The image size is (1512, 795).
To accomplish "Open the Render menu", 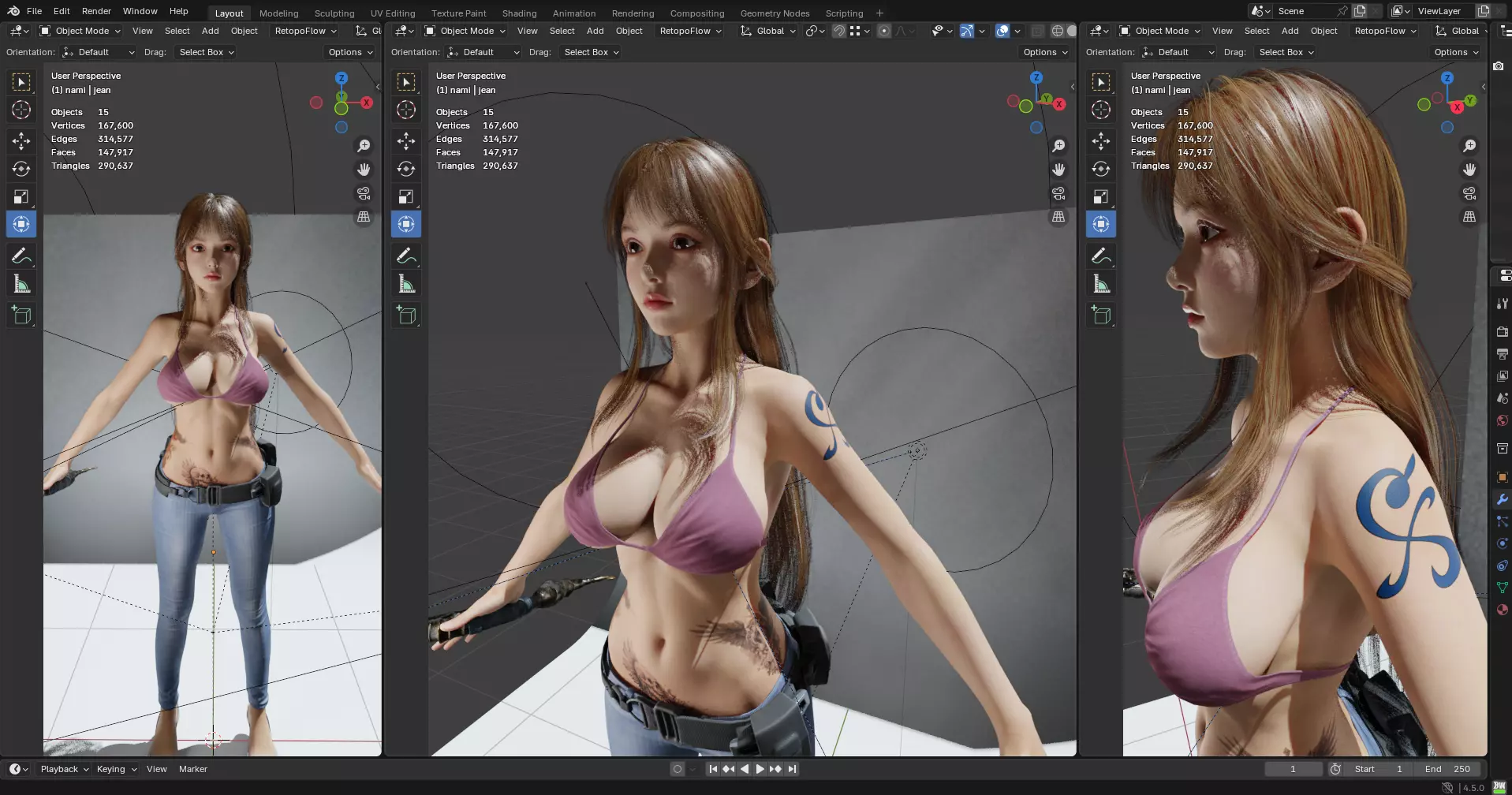I will (x=96, y=11).
